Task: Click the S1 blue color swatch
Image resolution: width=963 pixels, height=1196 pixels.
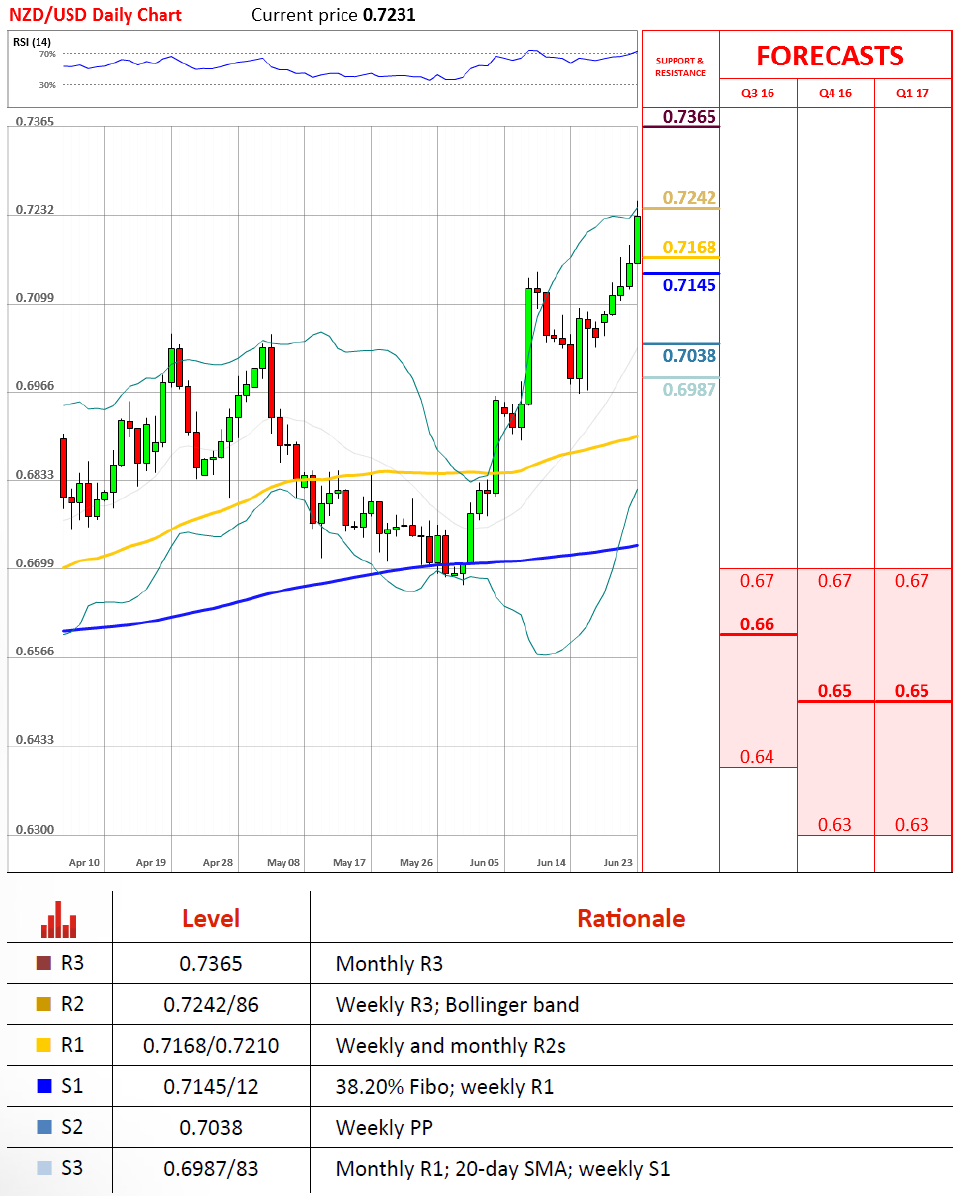Action: point(44,1086)
